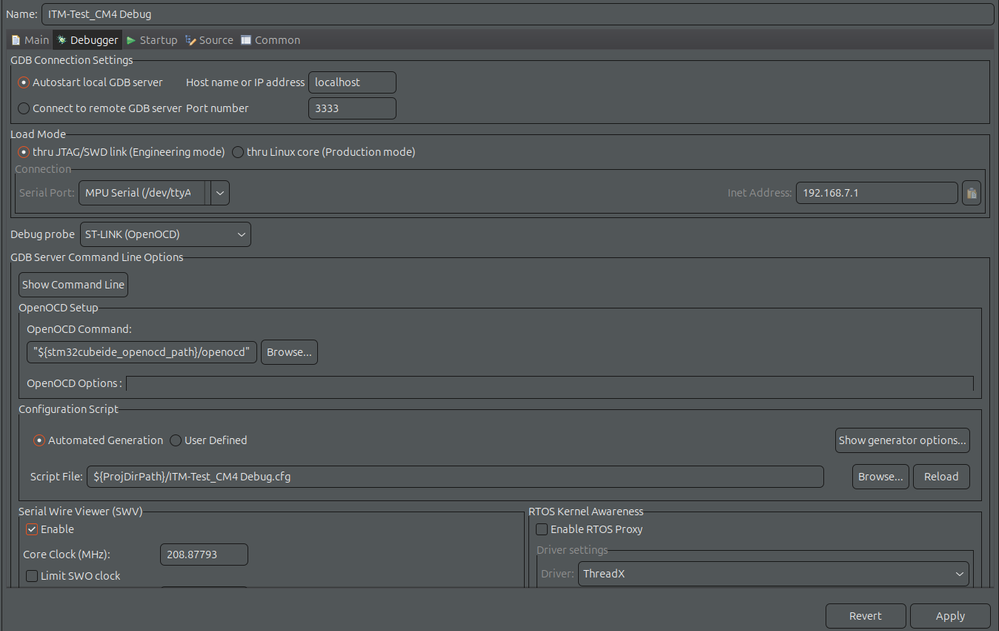Disable Serial Wire Viewer by unchecking Enable
Screen dimensions: 999x631
31,529
